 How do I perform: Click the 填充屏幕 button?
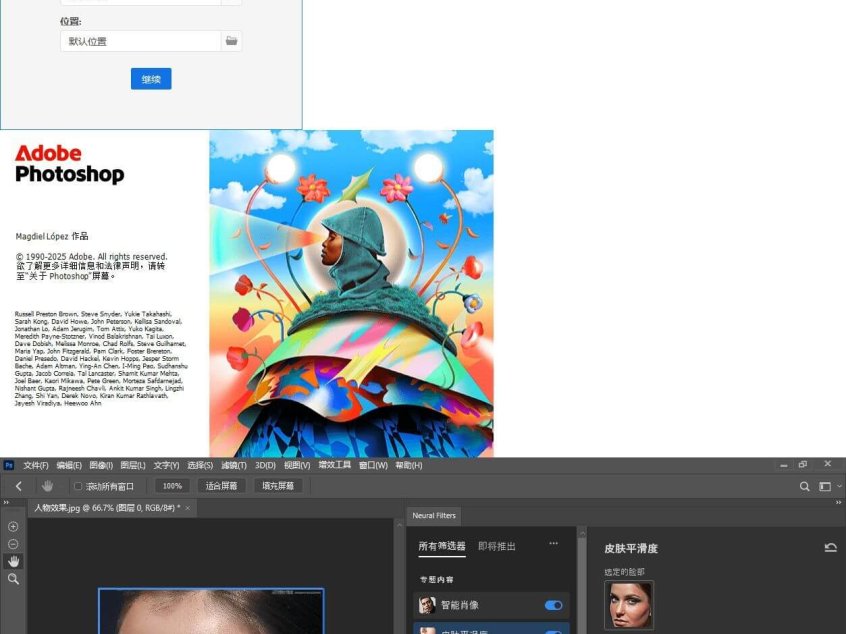[x=278, y=486]
